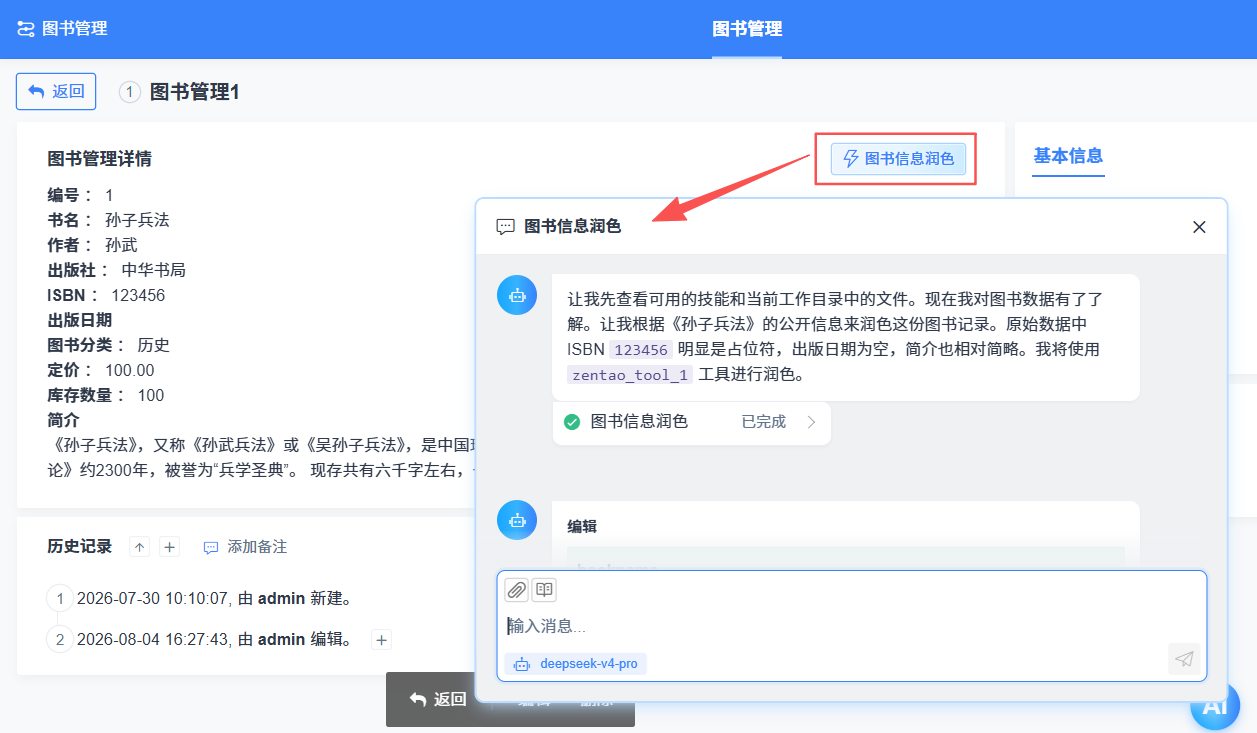
Task: Switch to the 基本信息 tab
Action: (1068, 156)
